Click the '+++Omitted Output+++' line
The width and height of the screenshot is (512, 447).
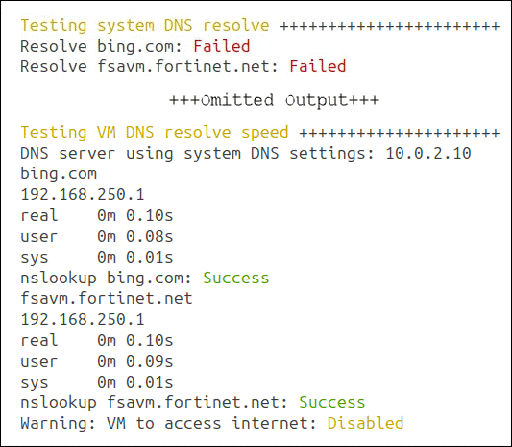pos(274,100)
